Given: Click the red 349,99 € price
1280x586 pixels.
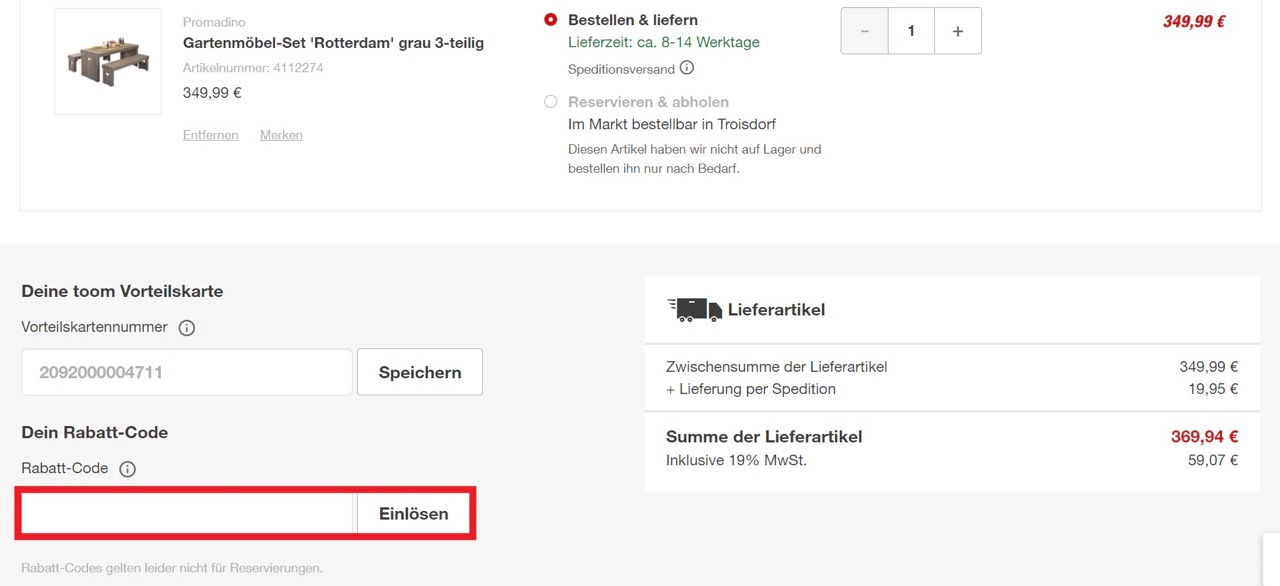Looking at the screenshot, I should pos(1193,20).
